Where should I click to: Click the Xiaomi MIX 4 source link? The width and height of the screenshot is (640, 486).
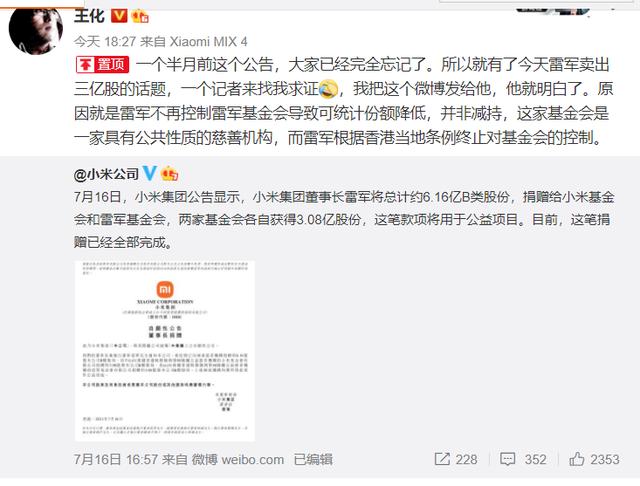pos(208,42)
